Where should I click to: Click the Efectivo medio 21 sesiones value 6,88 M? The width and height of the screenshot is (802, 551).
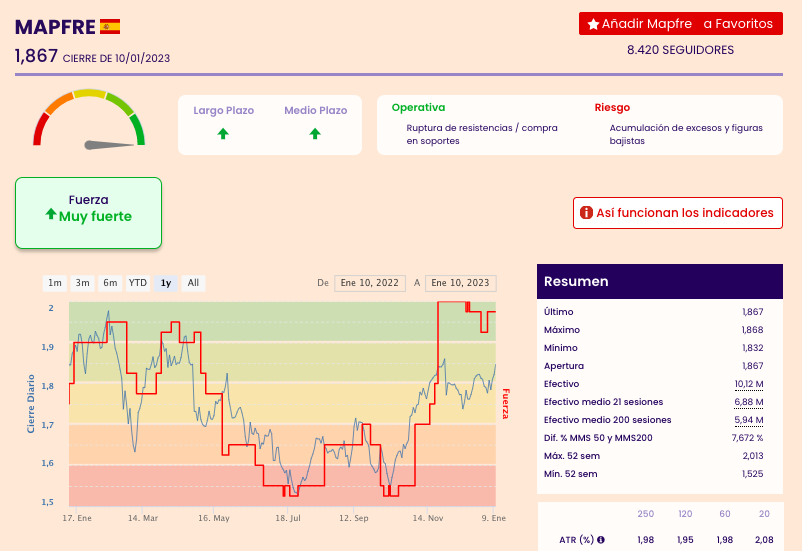tap(749, 402)
